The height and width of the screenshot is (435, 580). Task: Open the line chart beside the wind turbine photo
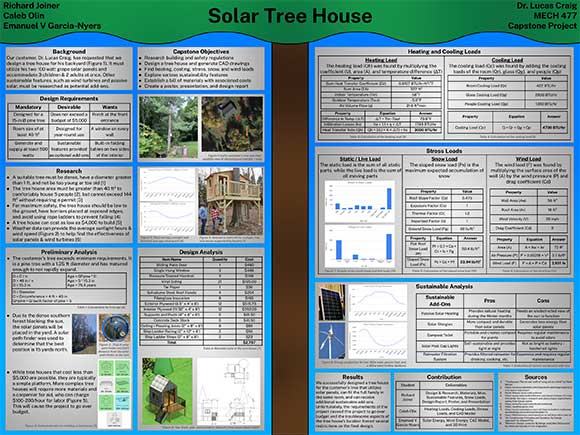(x=378, y=341)
